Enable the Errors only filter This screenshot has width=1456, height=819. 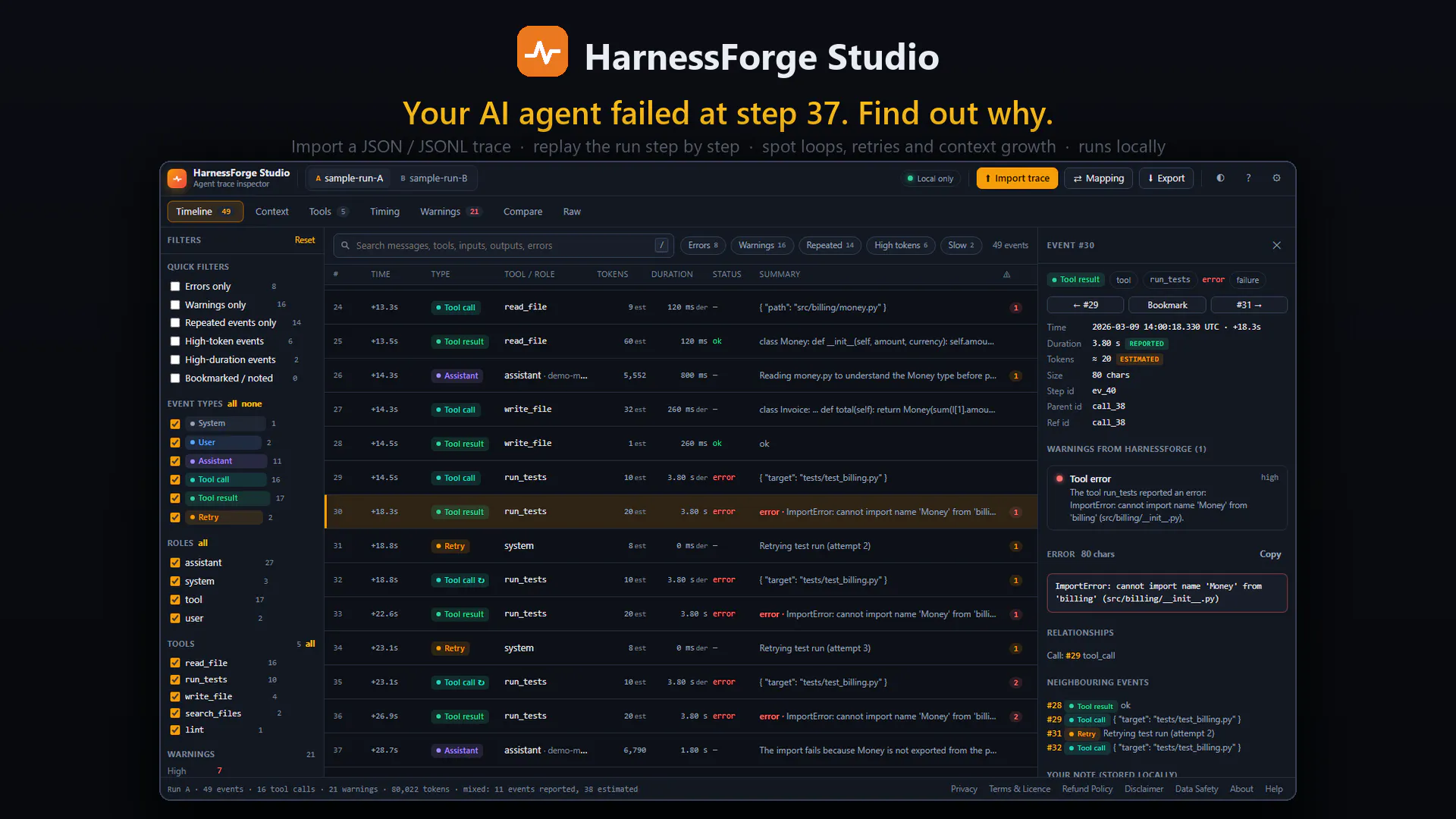pyautogui.click(x=175, y=287)
